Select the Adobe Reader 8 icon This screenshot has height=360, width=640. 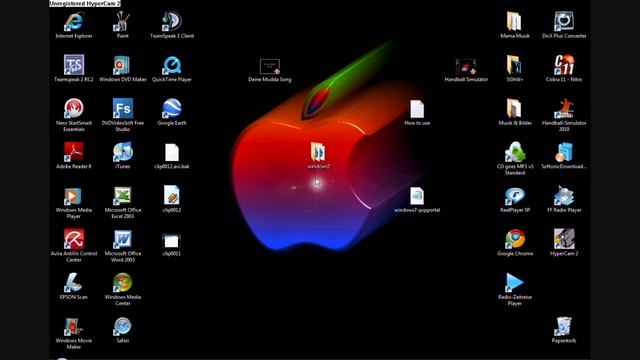point(74,152)
